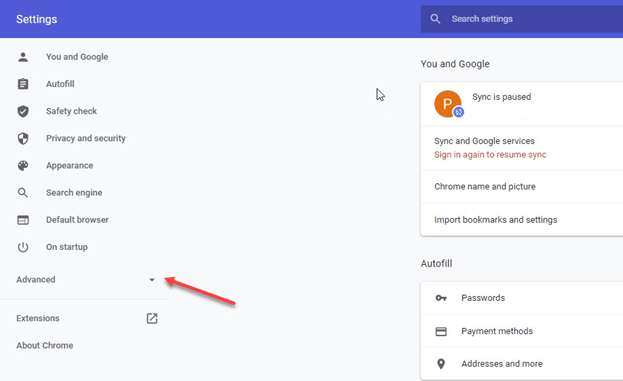Select Search engine in sidebar
This screenshot has width=623, height=381.
74,193
